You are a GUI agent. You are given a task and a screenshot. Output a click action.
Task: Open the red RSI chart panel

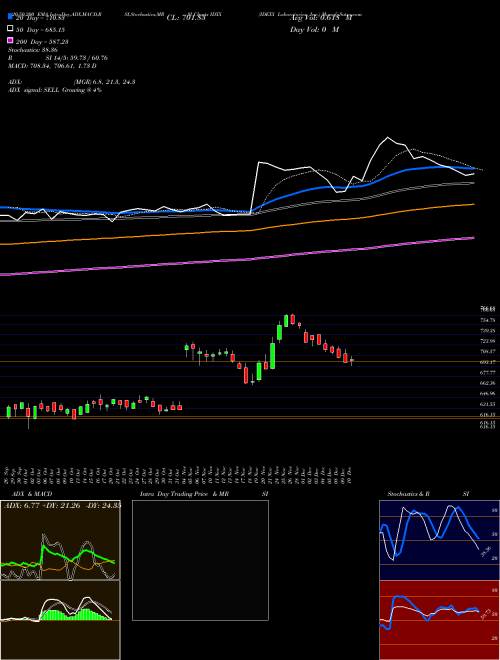pos(439,620)
